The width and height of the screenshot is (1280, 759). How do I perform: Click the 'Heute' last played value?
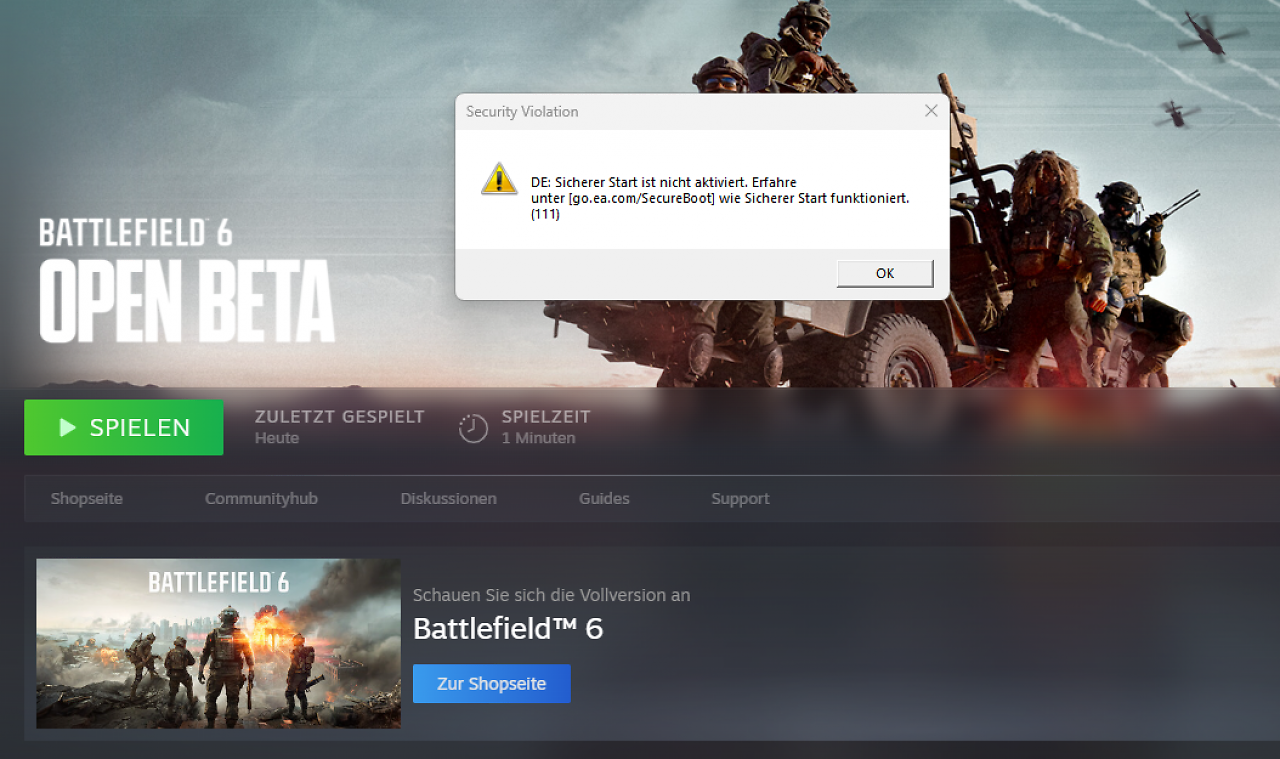(x=277, y=438)
